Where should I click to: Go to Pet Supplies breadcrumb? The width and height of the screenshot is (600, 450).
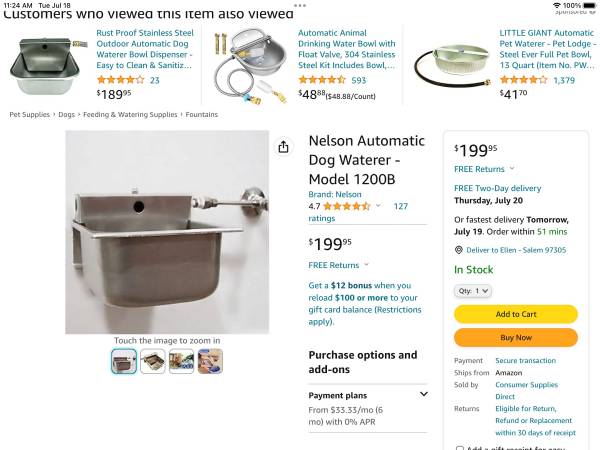click(29, 114)
